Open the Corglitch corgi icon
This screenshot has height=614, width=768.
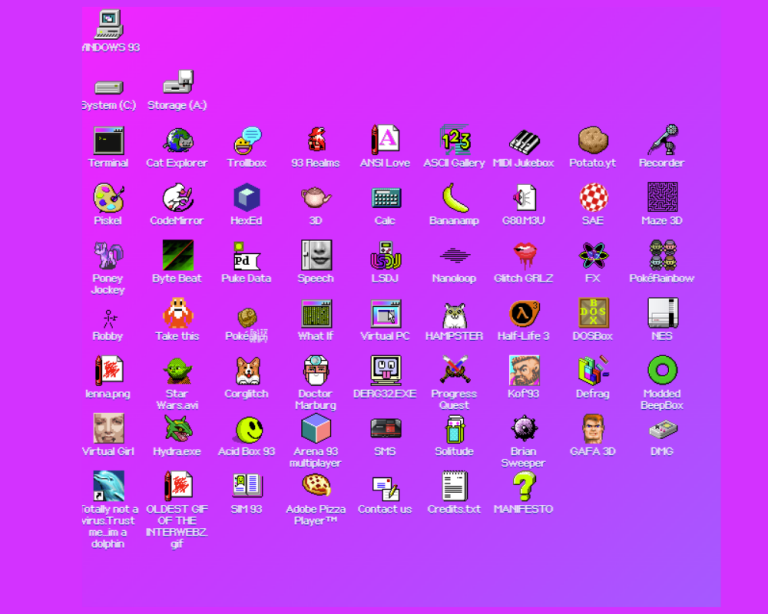(247, 371)
